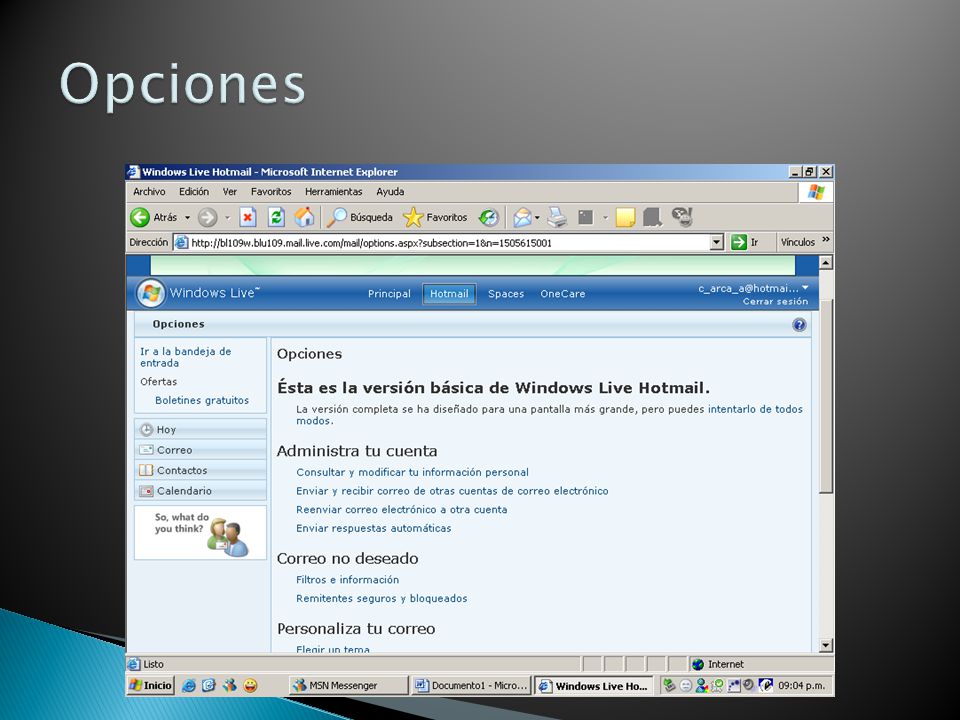The image size is (960, 720).
Task: Click the dark square edit icon in toolbar
Action: point(586,217)
